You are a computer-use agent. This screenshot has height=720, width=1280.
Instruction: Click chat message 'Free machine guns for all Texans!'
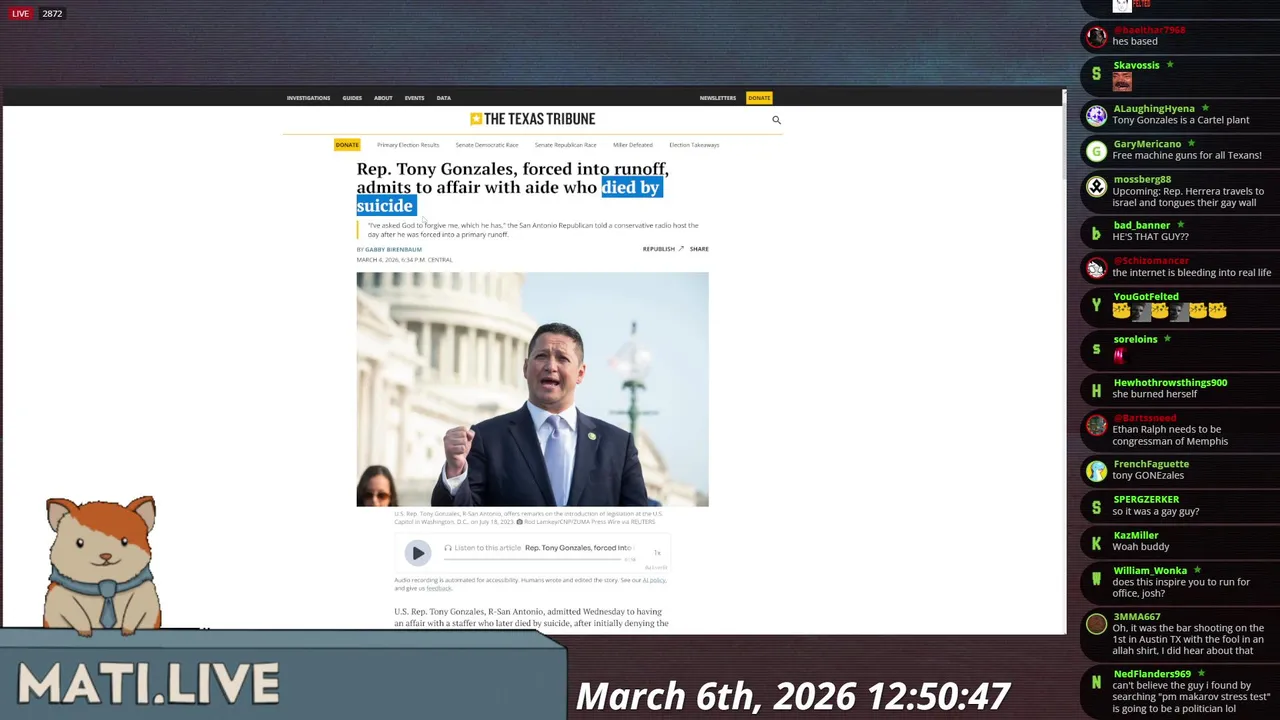coord(1187,155)
